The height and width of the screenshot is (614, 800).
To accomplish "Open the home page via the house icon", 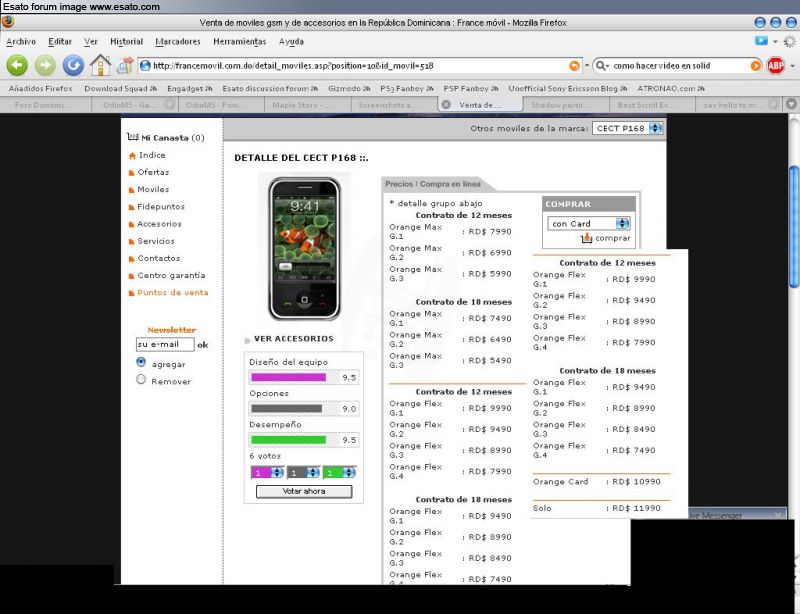I will pyautogui.click(x=101, y=65).
